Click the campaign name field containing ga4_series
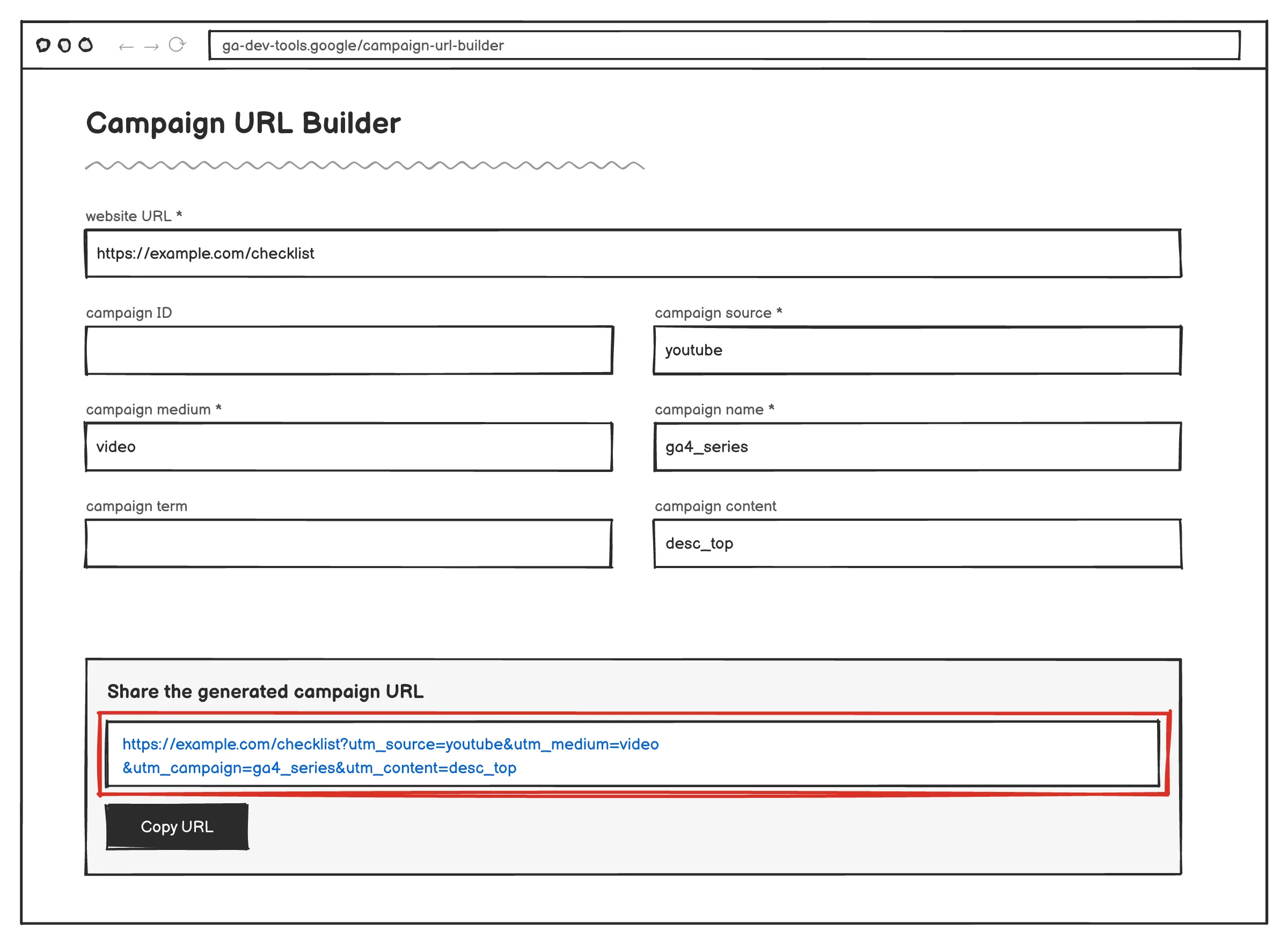1288x945 pixels. [918, 447]
